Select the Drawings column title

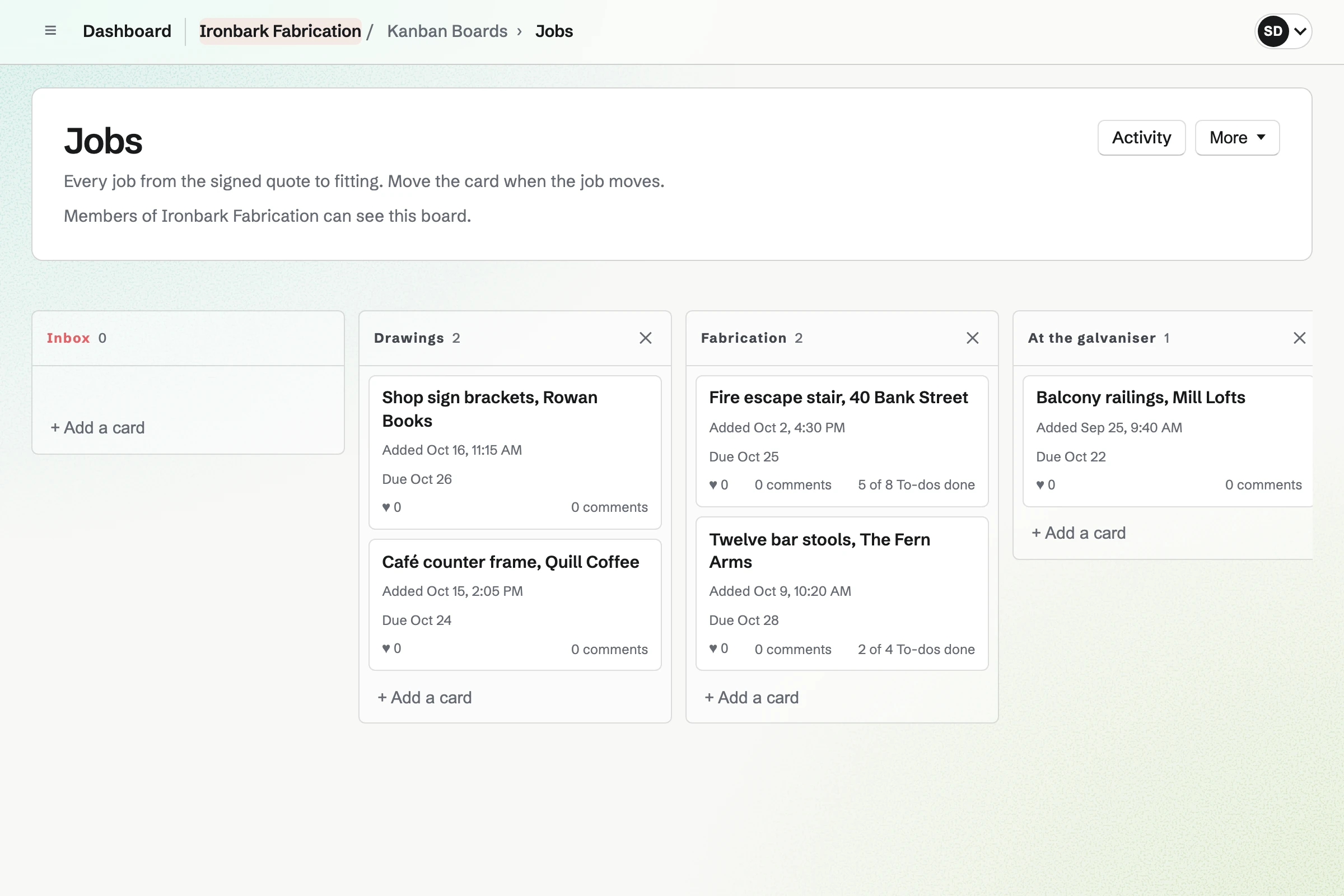tap(409, 338)
